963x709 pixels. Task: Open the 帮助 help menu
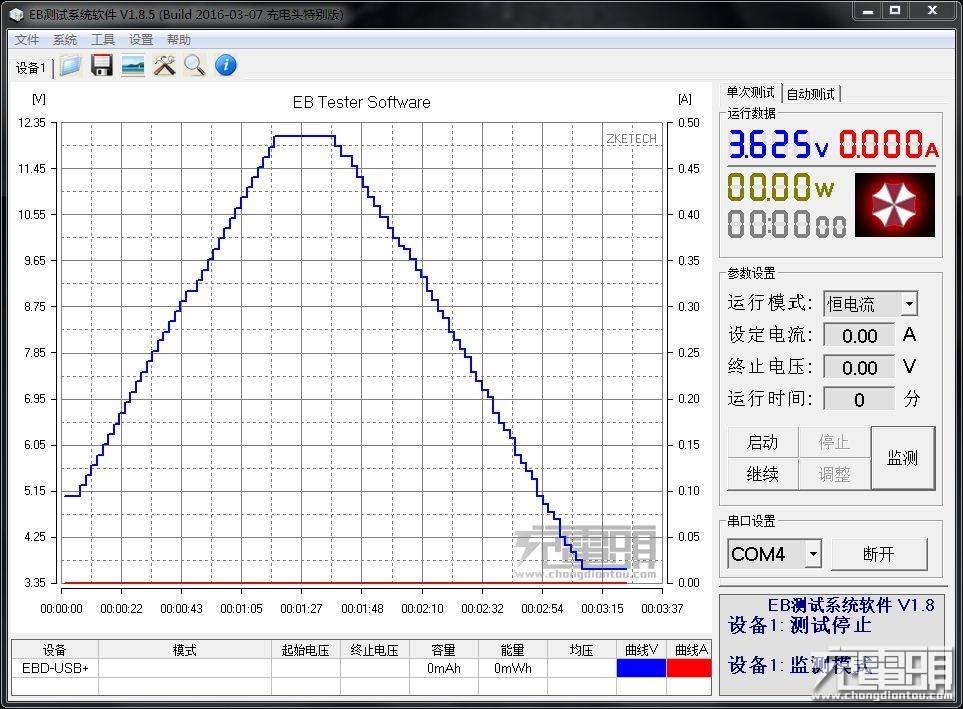tap(178, 39)
